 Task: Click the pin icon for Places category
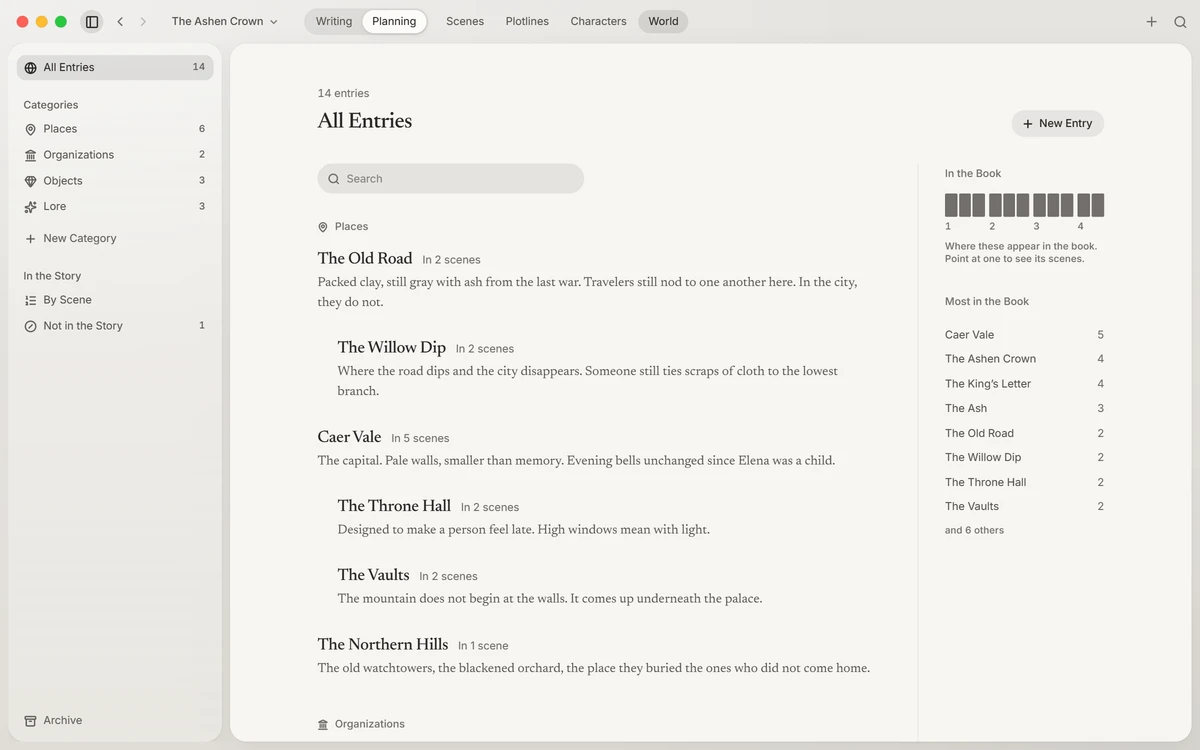coord(31,129)
